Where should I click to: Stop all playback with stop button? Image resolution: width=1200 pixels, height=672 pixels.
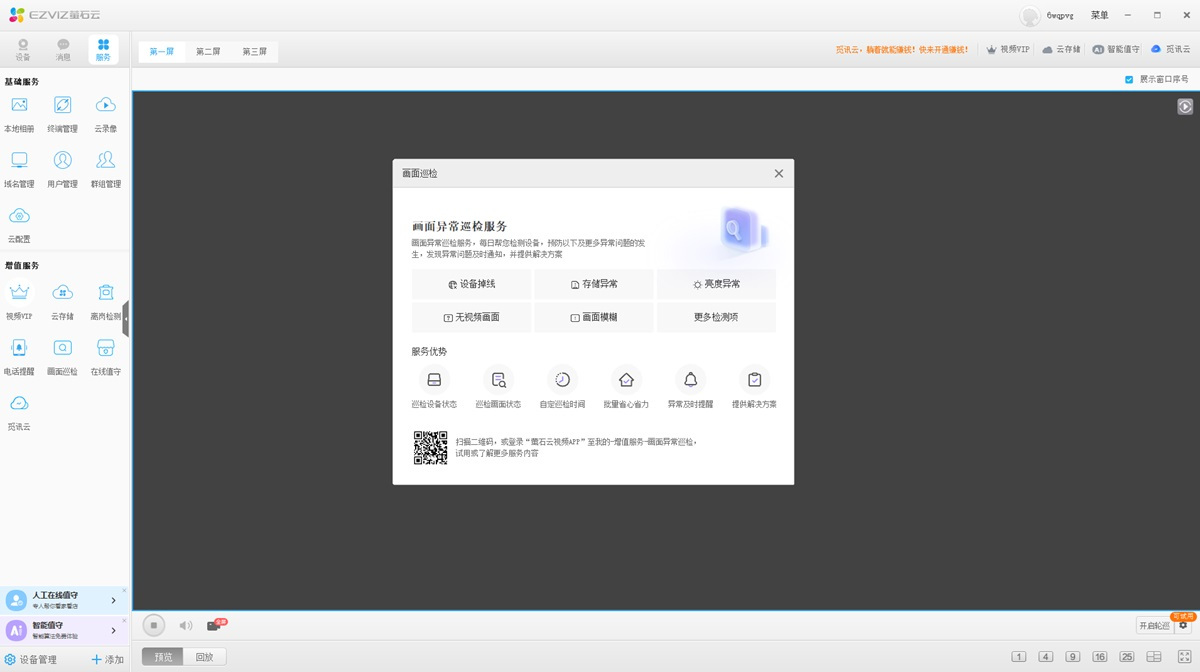coord(153,626)
